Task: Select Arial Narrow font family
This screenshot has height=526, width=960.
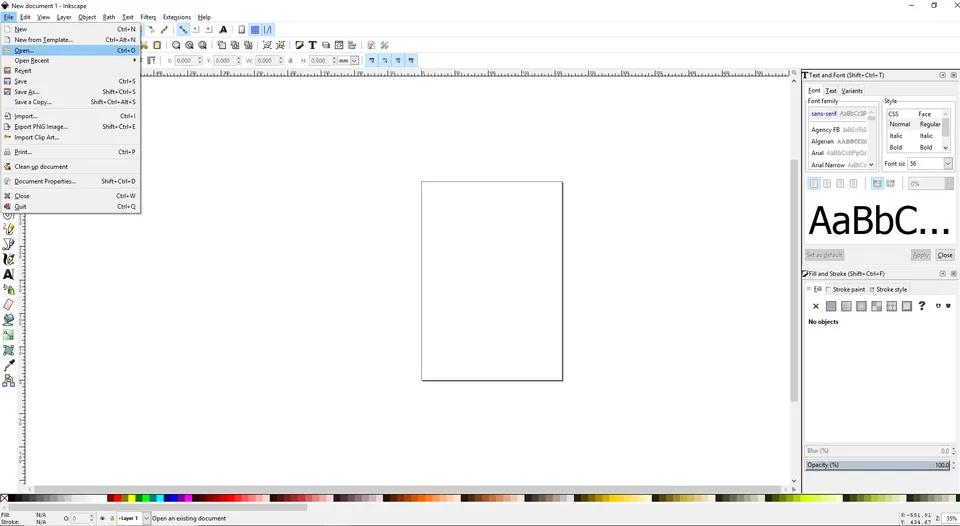Action: (x=840, y=165)
